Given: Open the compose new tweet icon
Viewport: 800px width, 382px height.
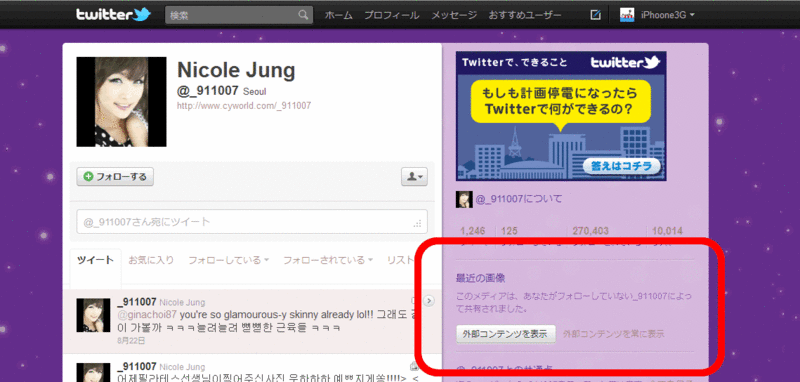Looking at the screenshot, I should click(595, 15).
